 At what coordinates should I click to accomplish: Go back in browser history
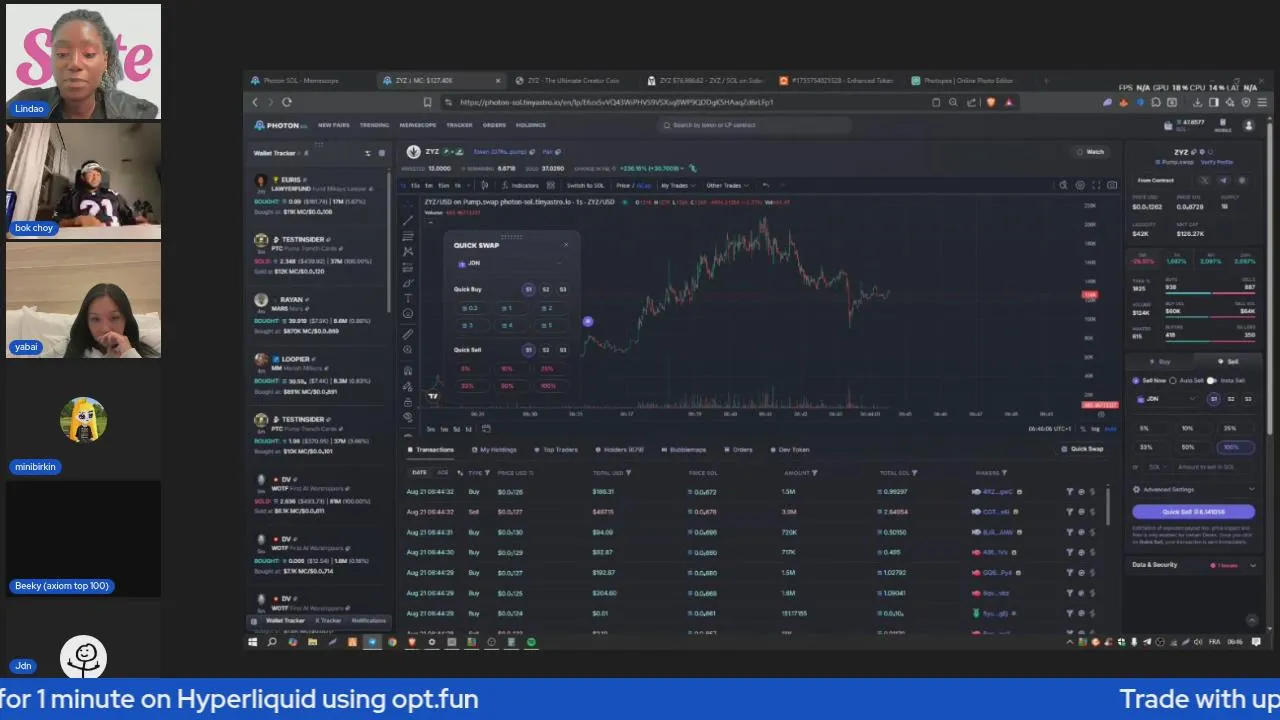pos(255,102)
